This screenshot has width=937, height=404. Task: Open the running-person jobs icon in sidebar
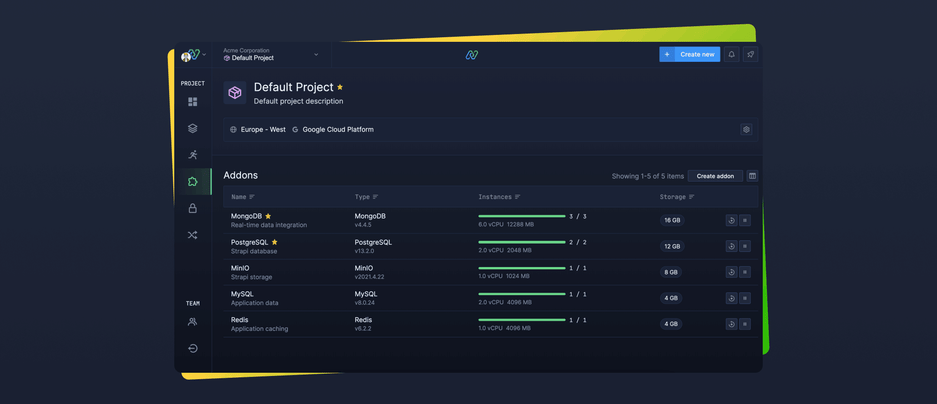point(192,155)
